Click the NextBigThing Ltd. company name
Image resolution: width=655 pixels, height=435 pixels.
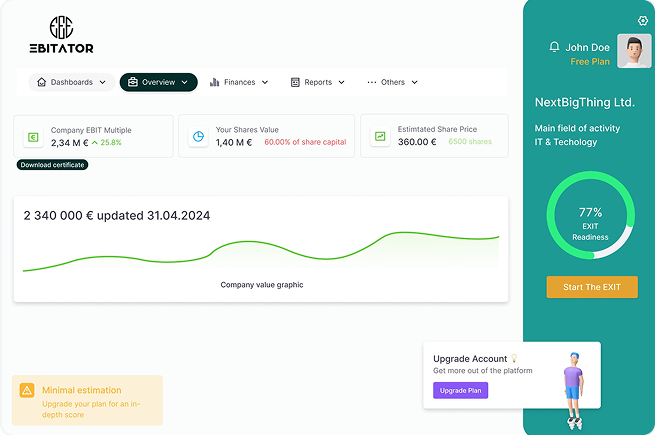click(x=585, y=102)
